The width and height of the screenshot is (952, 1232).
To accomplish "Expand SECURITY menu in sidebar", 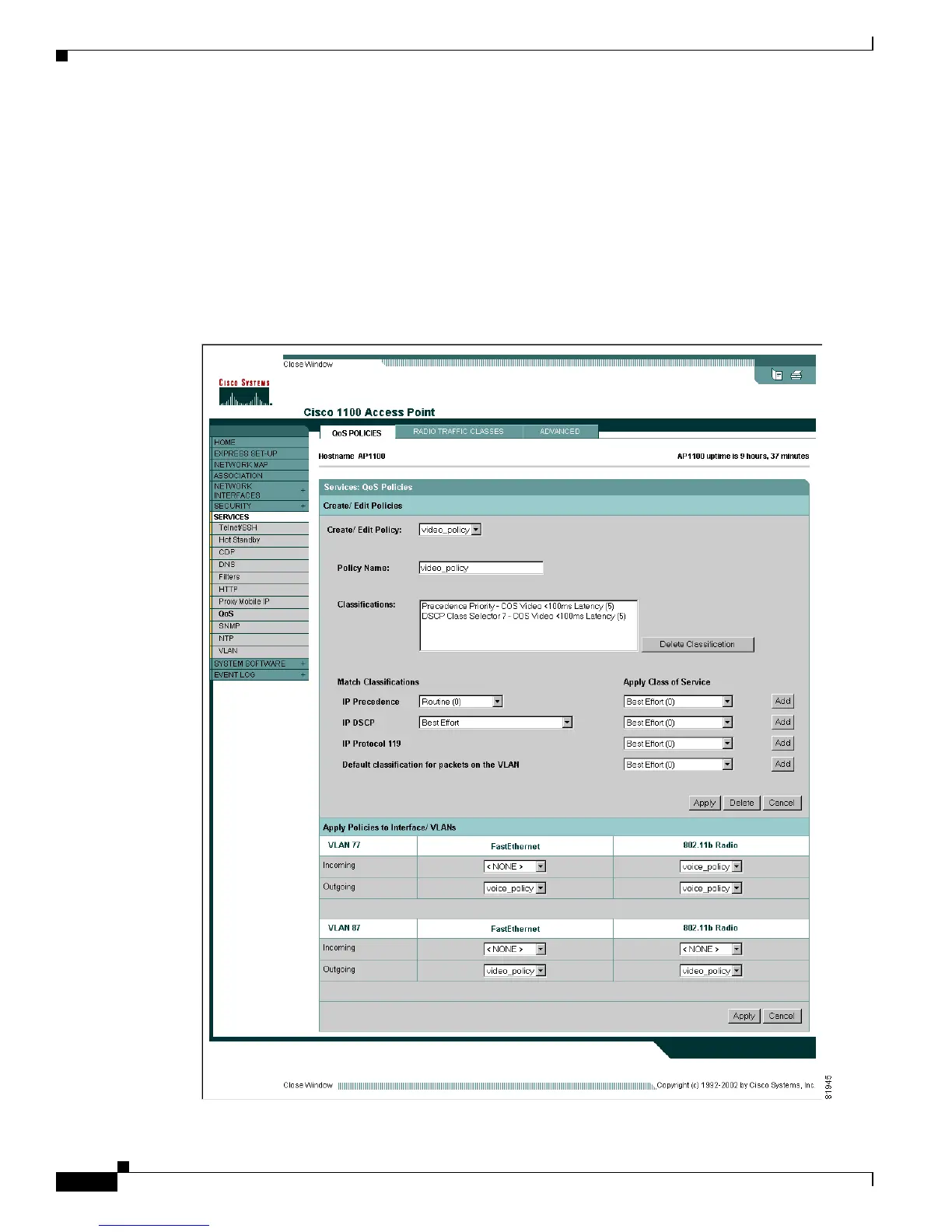I will [x=260, y=506].
